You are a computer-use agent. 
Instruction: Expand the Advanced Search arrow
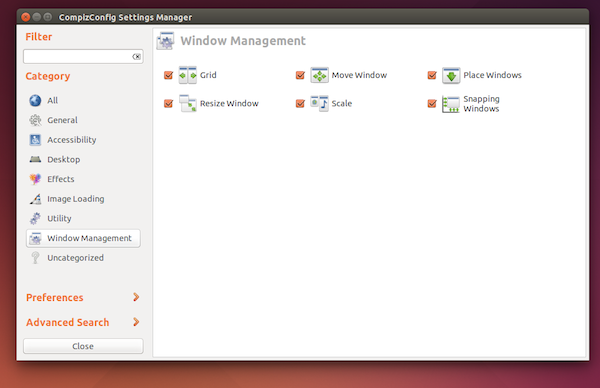pos(136,322)
